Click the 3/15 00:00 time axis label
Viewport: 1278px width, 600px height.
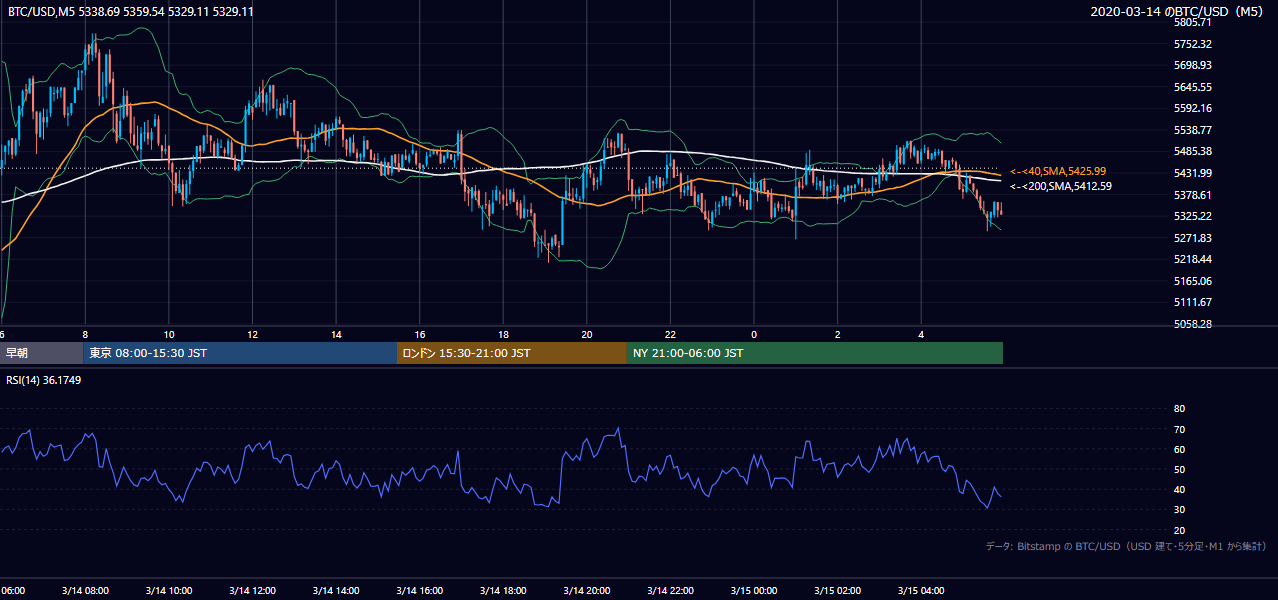pyautogui.click(x=754, y=590)
